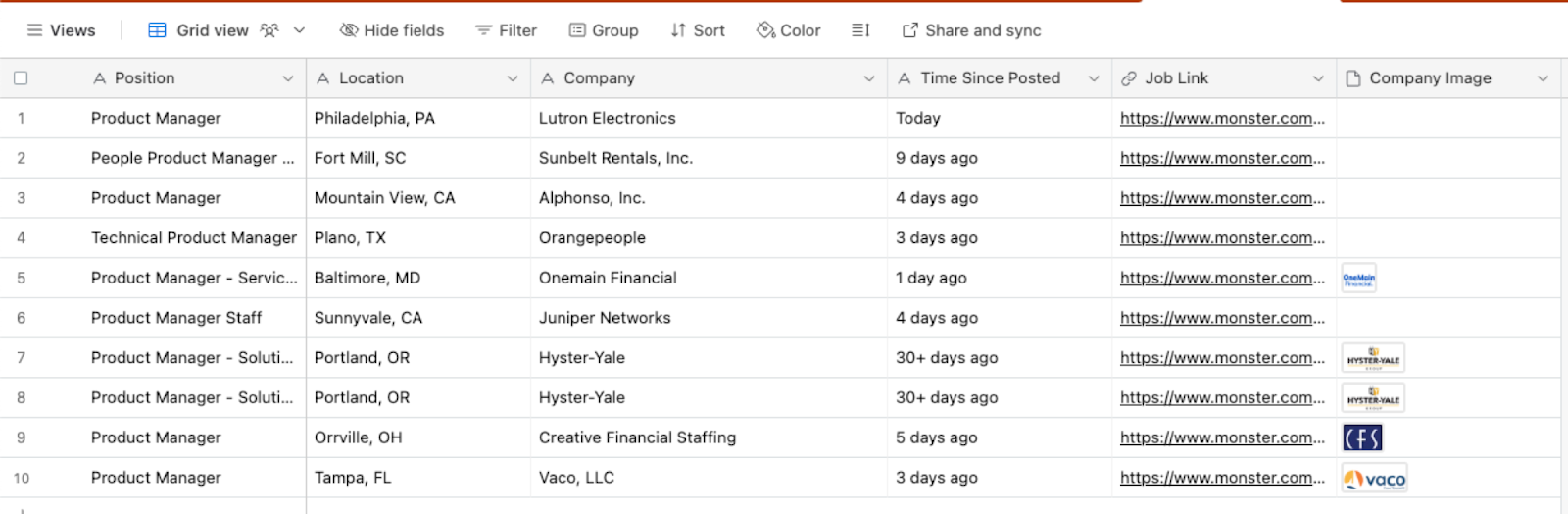Expand the Grid view dropdown chevron

[299, 30]
